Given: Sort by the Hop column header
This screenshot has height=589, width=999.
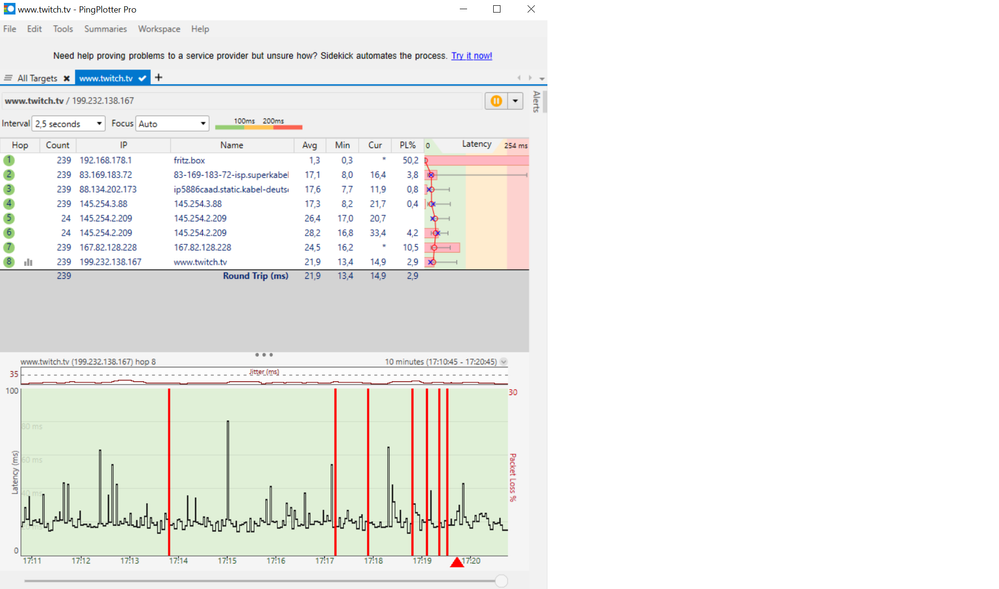Looking at the screenshot, I should point(20,145).
